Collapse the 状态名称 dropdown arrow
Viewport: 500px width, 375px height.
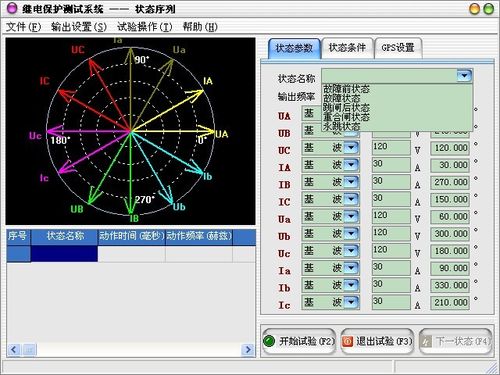[464, 76]
